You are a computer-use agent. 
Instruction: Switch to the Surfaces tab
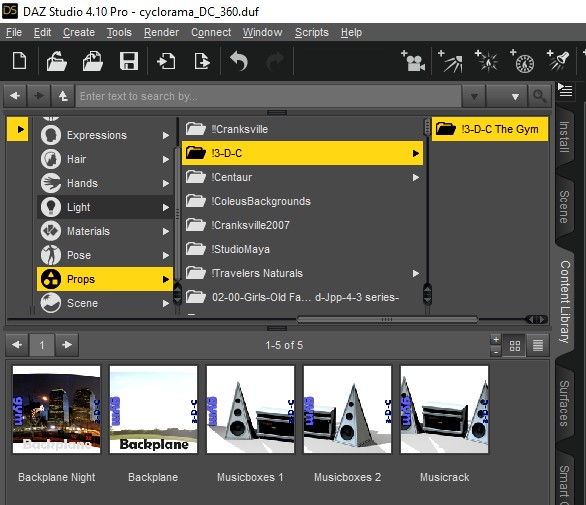point(564,403)
